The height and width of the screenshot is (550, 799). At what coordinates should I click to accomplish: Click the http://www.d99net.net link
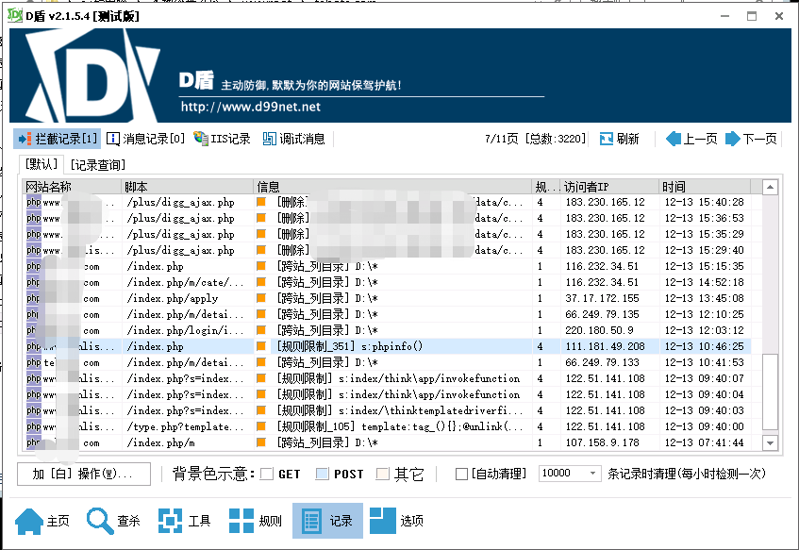tap(251, 107)
